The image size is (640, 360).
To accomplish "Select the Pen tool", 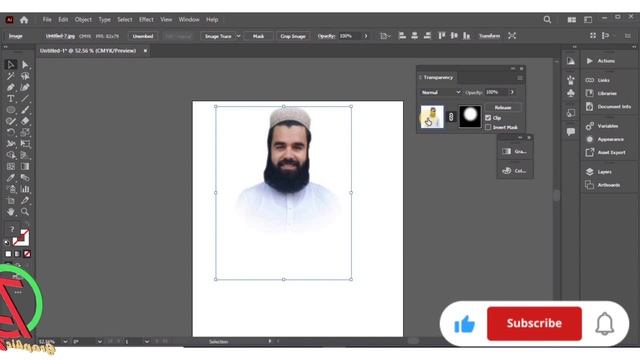I will tap(11, 87).
